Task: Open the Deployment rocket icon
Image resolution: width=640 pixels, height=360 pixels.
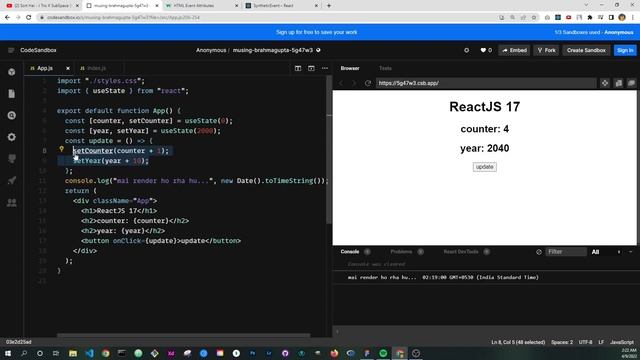Action: [x=11, y=180]
